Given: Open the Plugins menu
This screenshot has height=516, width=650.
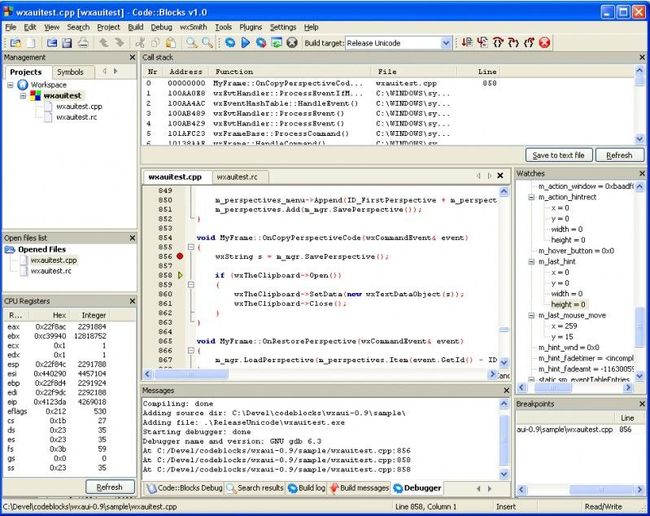Looking at the screenshot, I should click(x=250, y=27).
